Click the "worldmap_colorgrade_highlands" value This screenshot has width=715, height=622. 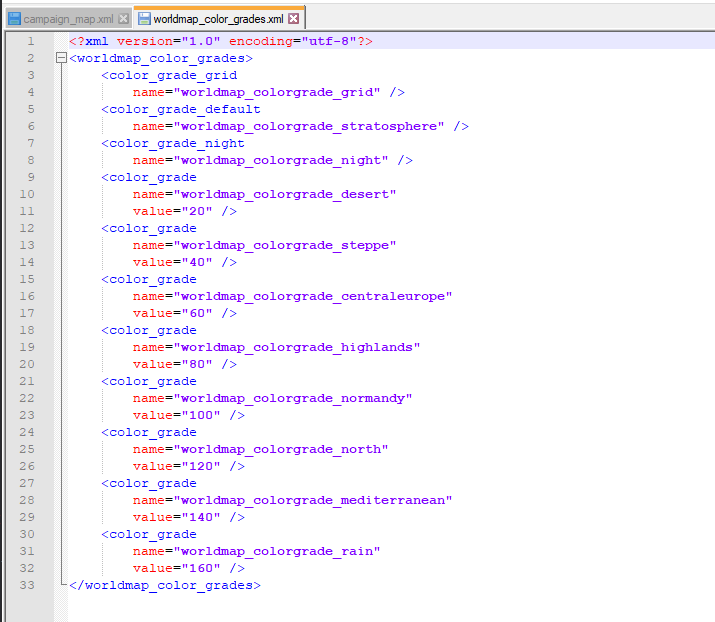point(296,347)
